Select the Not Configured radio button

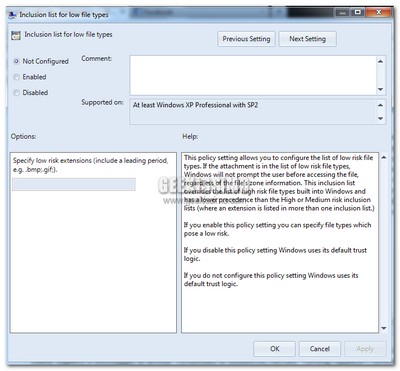click(16, 61)
